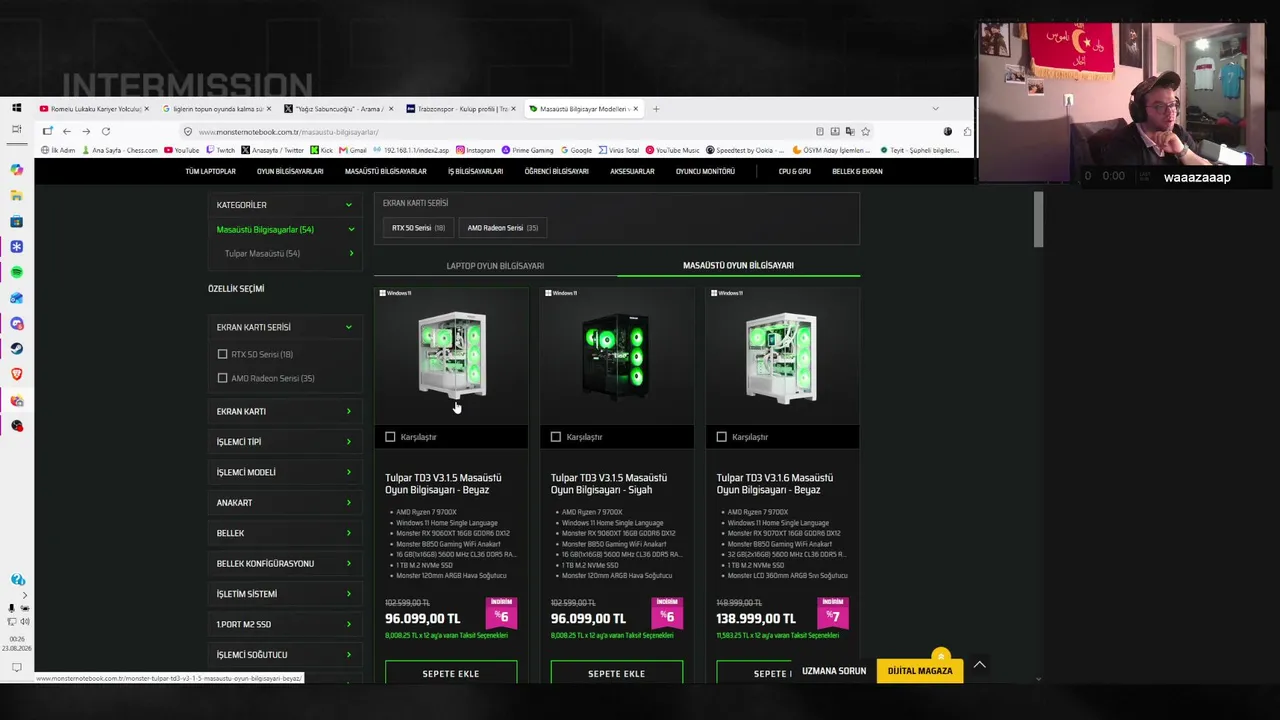Open the Google bookmark
The height and width of the screenshot is (720, 1280).
coord(576,150)
